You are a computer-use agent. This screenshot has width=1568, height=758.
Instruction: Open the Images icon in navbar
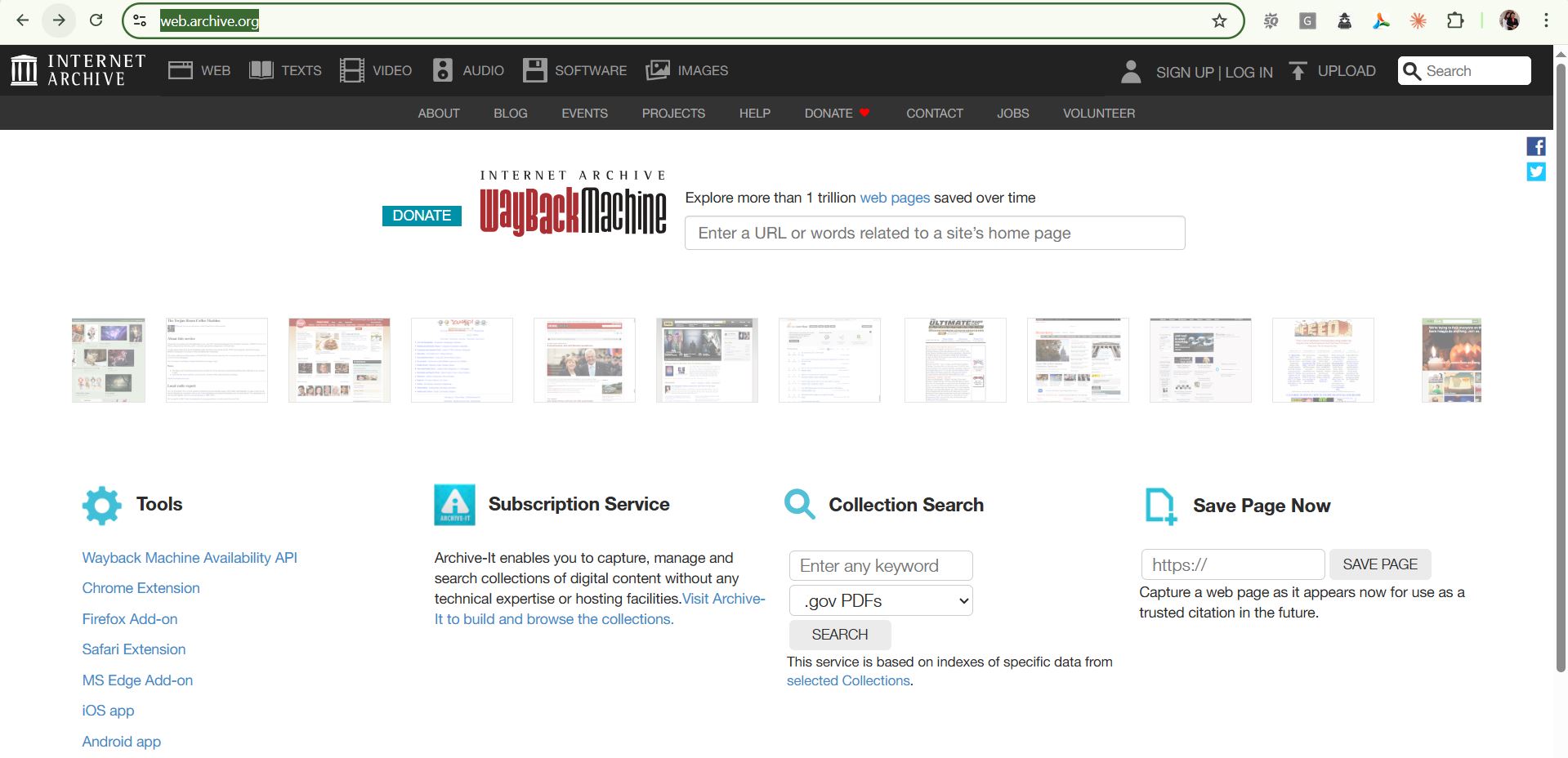pyautogui.click(x=657, y=70)
